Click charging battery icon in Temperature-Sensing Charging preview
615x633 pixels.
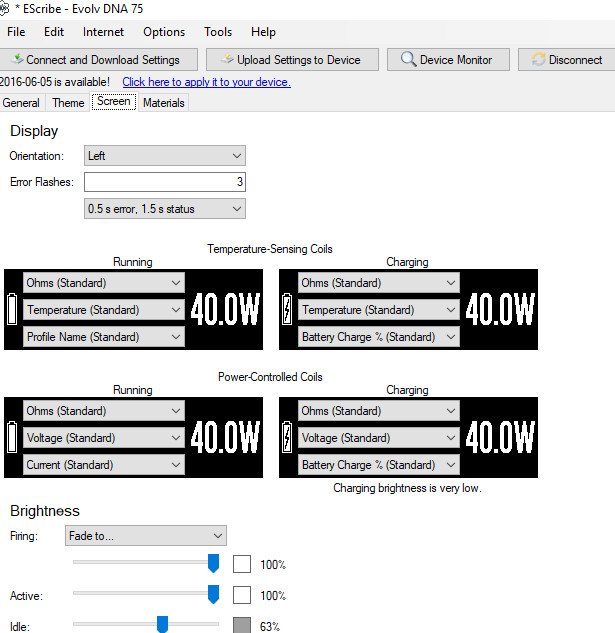tap(288, 309)
